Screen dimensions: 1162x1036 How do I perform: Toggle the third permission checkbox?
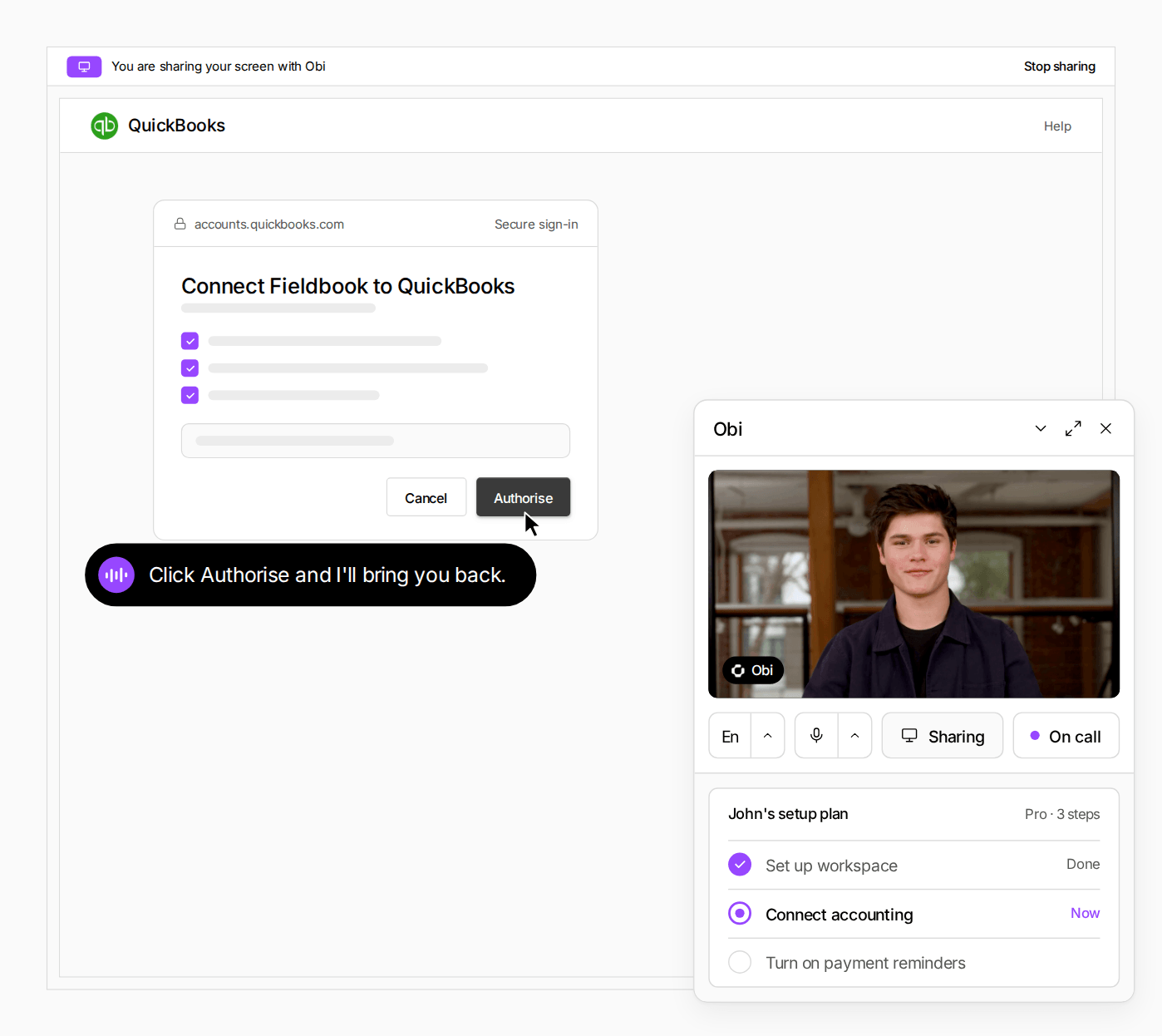(190, 395)
